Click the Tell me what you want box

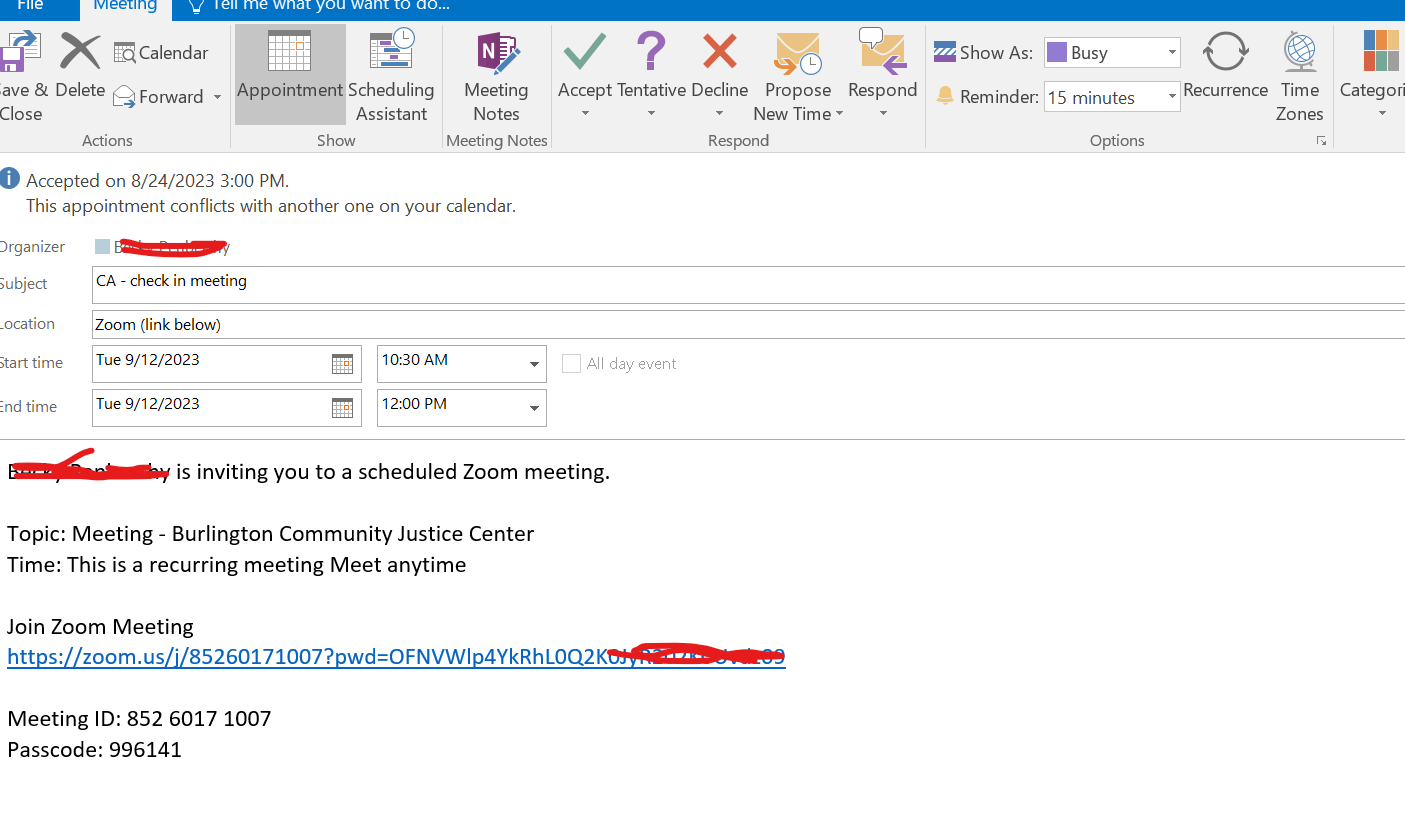pos(320,6)
